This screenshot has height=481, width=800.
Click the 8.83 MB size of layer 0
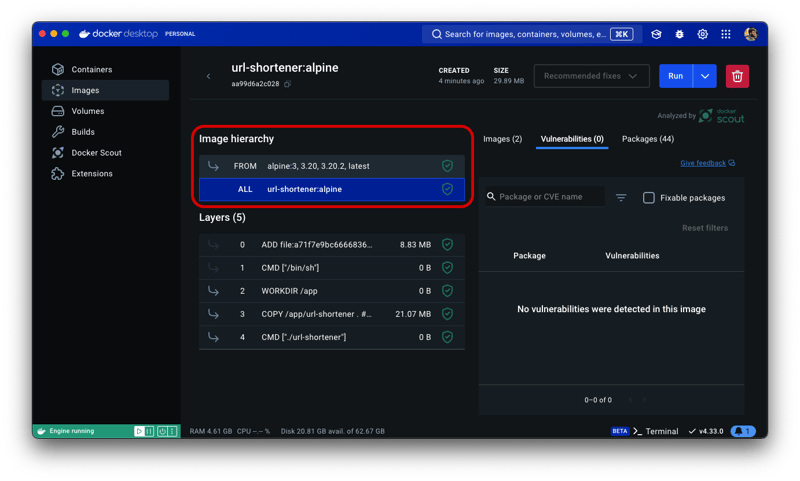(415, 245)
